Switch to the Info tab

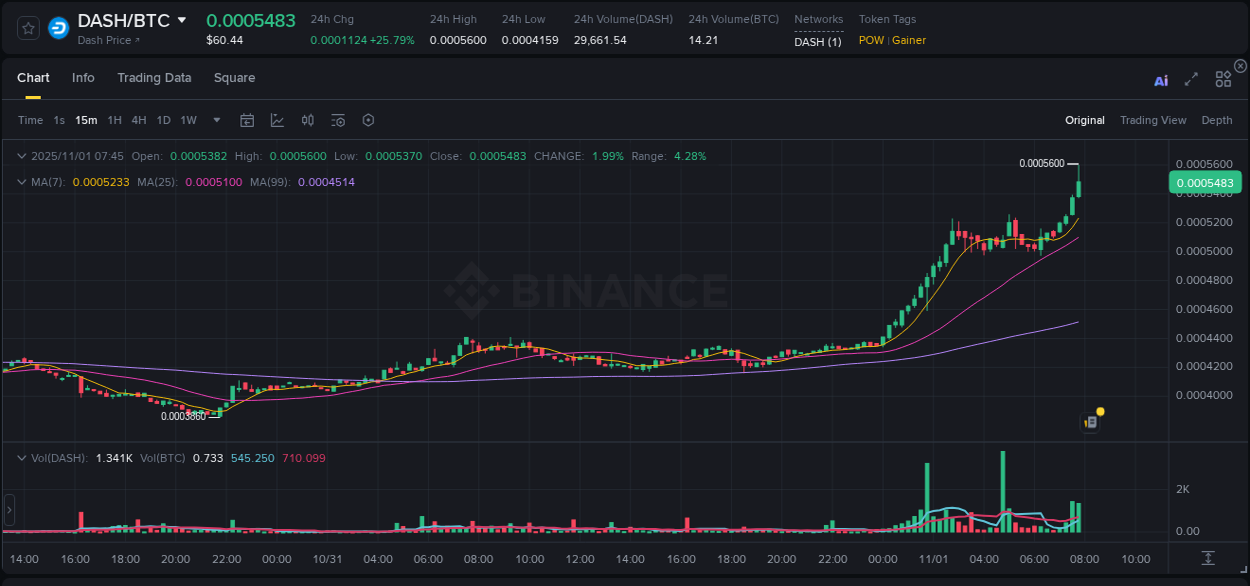(x=83, y=78)
